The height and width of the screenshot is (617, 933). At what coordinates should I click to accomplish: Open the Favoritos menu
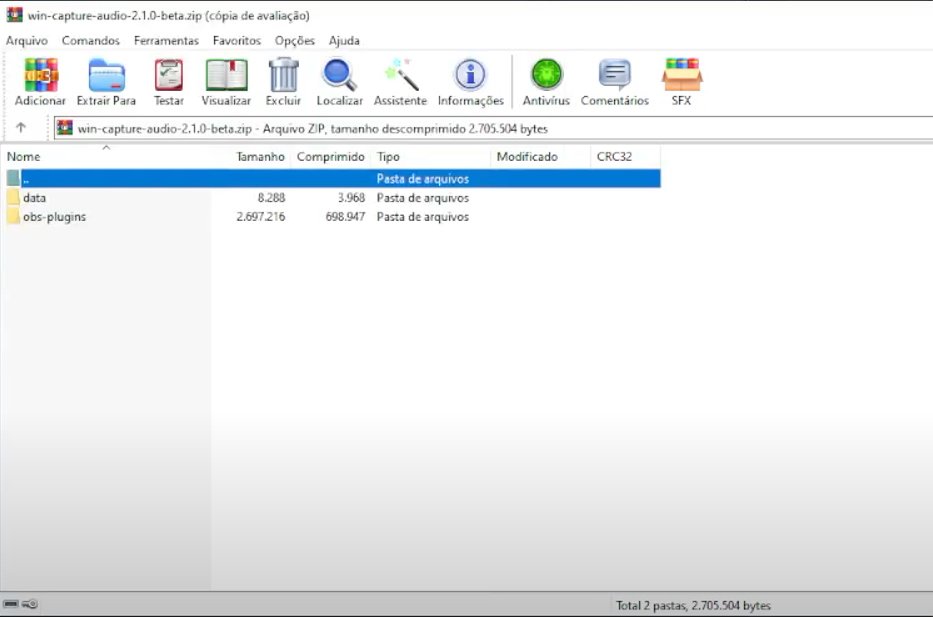pyautogui.click(x=237, y=40)
